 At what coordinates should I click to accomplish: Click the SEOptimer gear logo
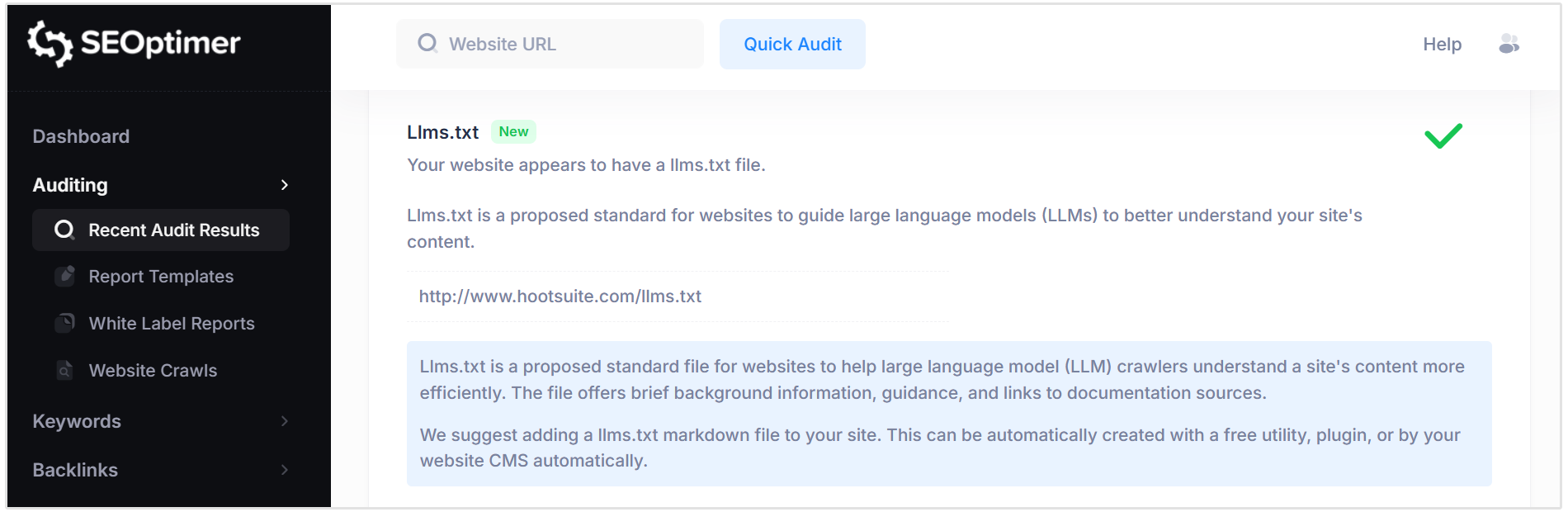tap(48, 43)
